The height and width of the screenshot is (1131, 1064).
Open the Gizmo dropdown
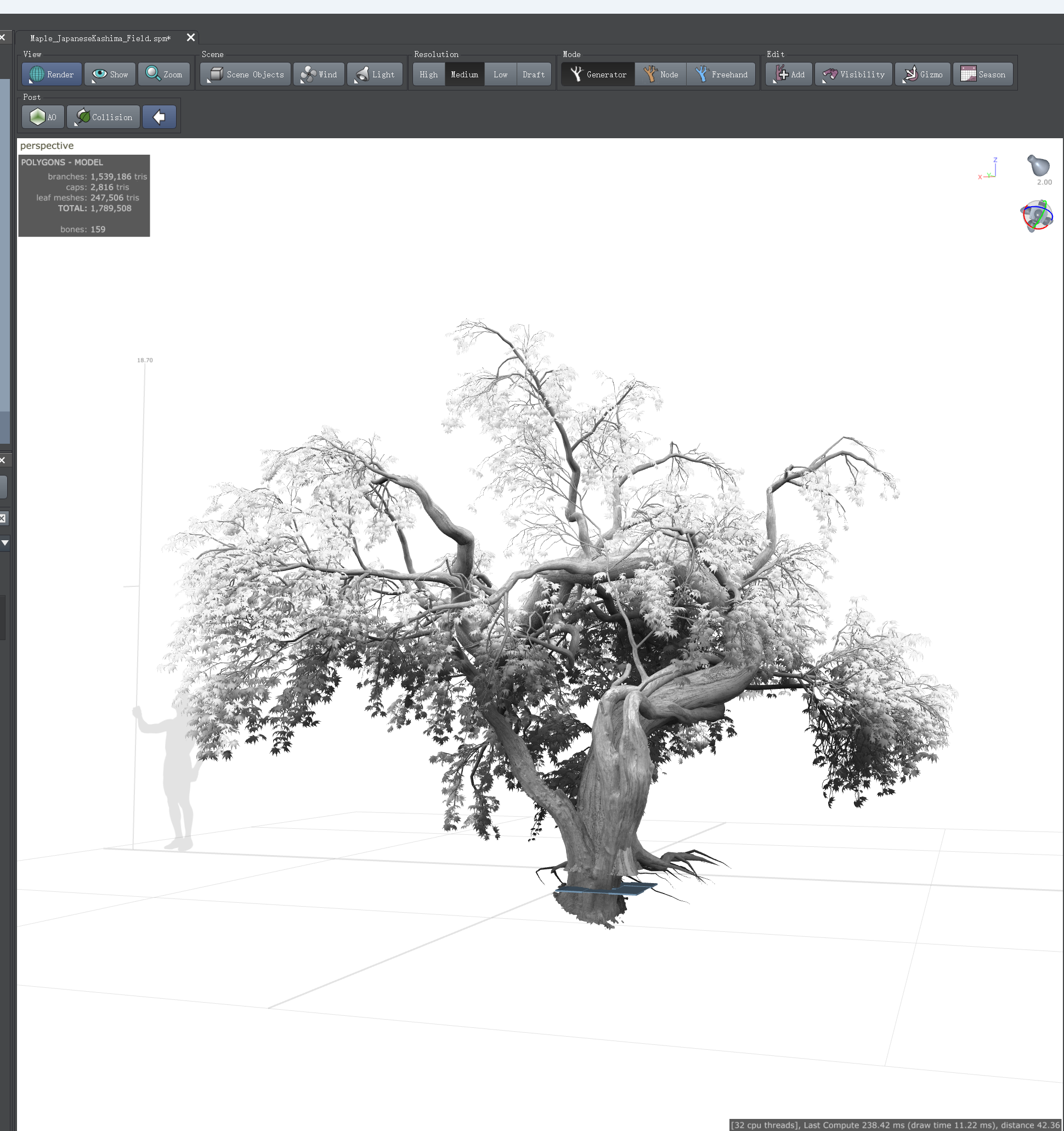pos(922,75)
